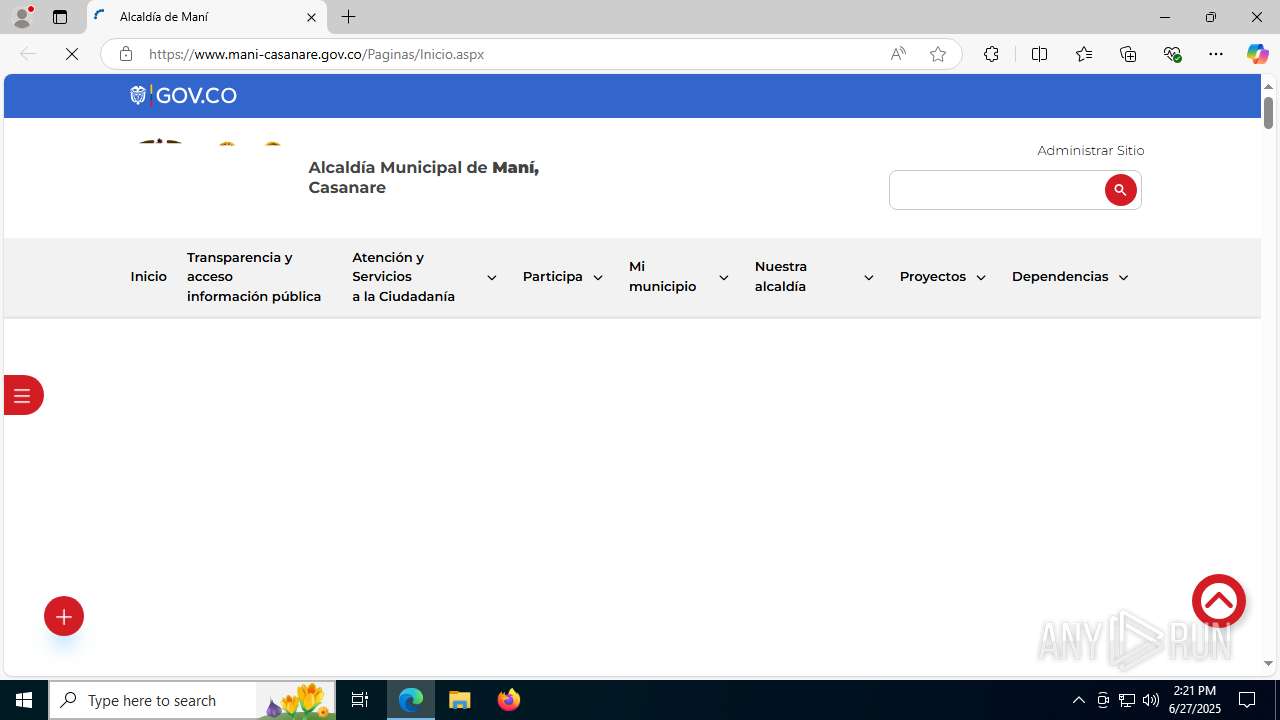
Task: Open Read aloud in address bar
Action: pos(898,54)
